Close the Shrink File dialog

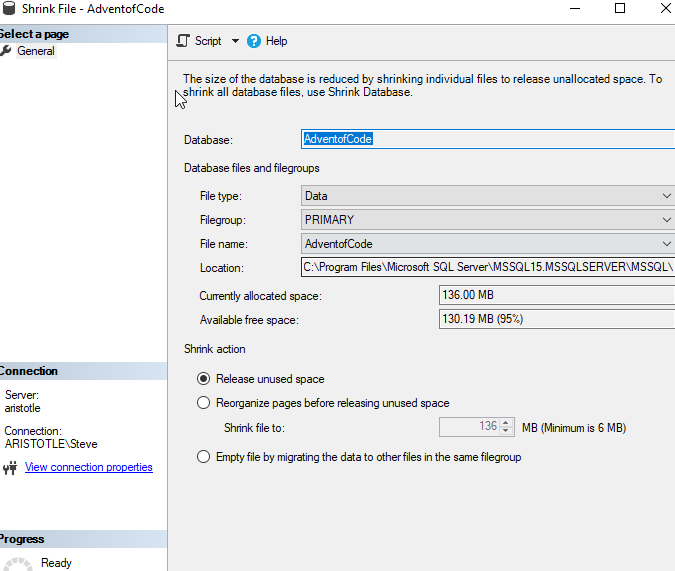(x=666, y=9)
